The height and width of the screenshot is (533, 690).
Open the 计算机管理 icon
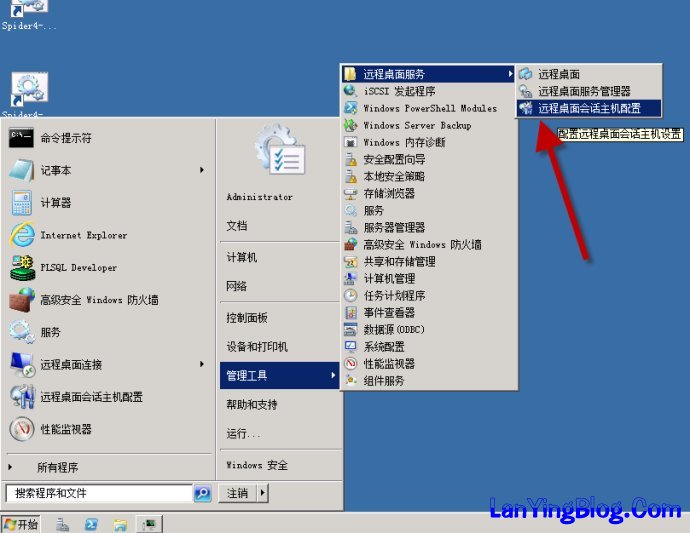351,279
